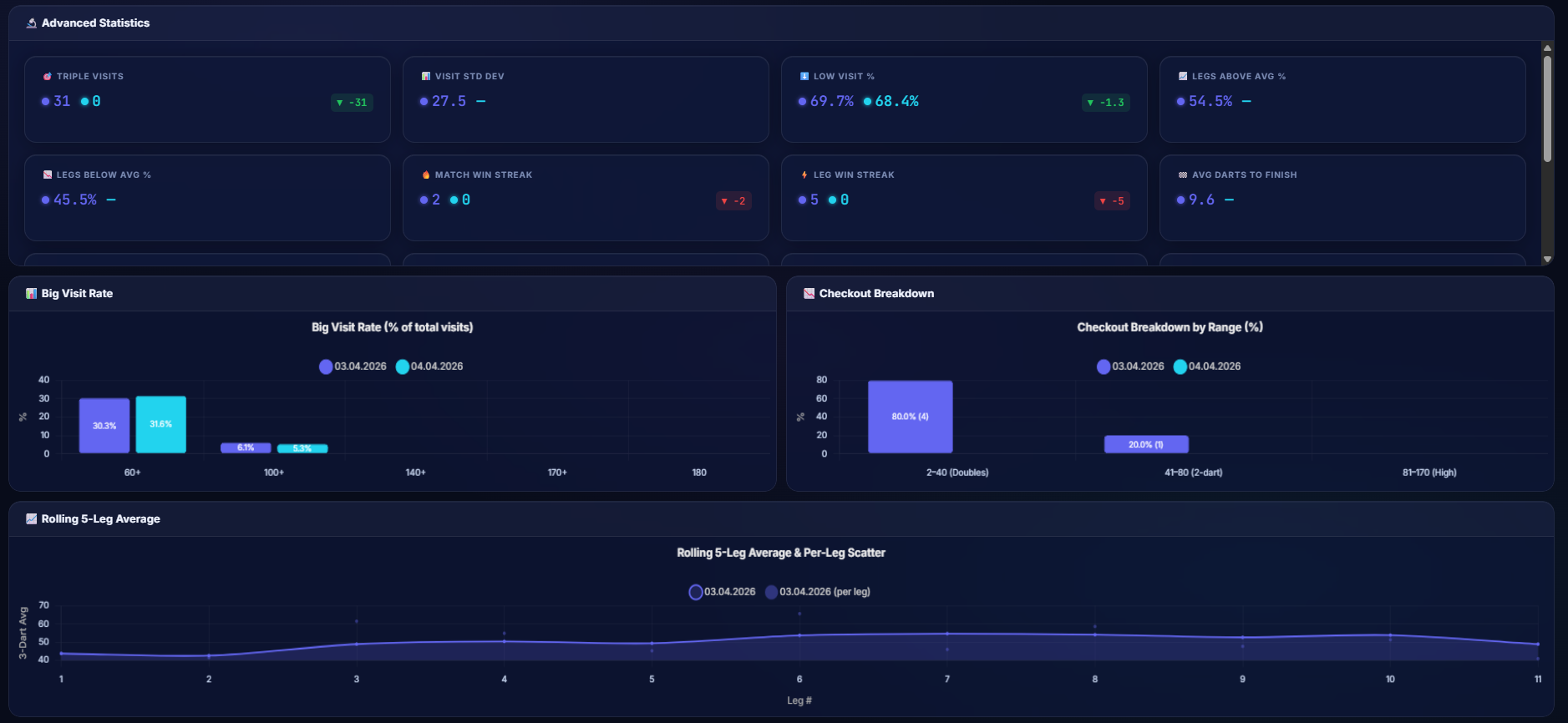Click the Leg Win Streak lightning icon
The image size is (1568, 723).
point(804,174)
